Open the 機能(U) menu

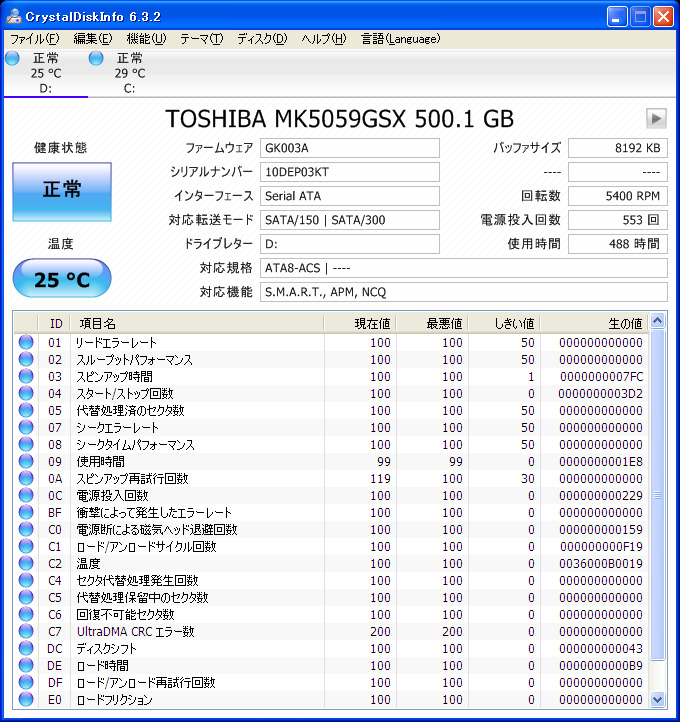pos(146,39)
